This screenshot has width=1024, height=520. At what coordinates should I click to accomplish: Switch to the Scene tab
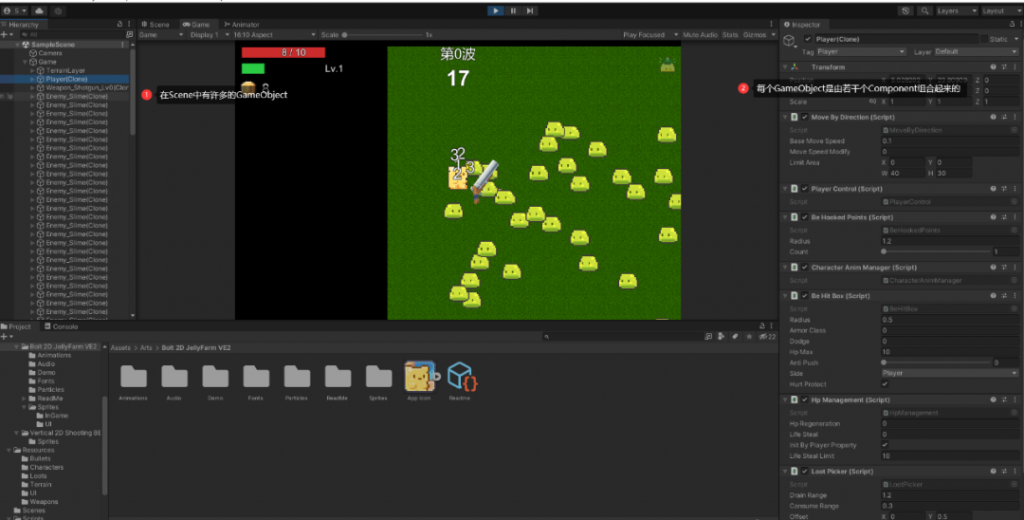coord(155,25)
